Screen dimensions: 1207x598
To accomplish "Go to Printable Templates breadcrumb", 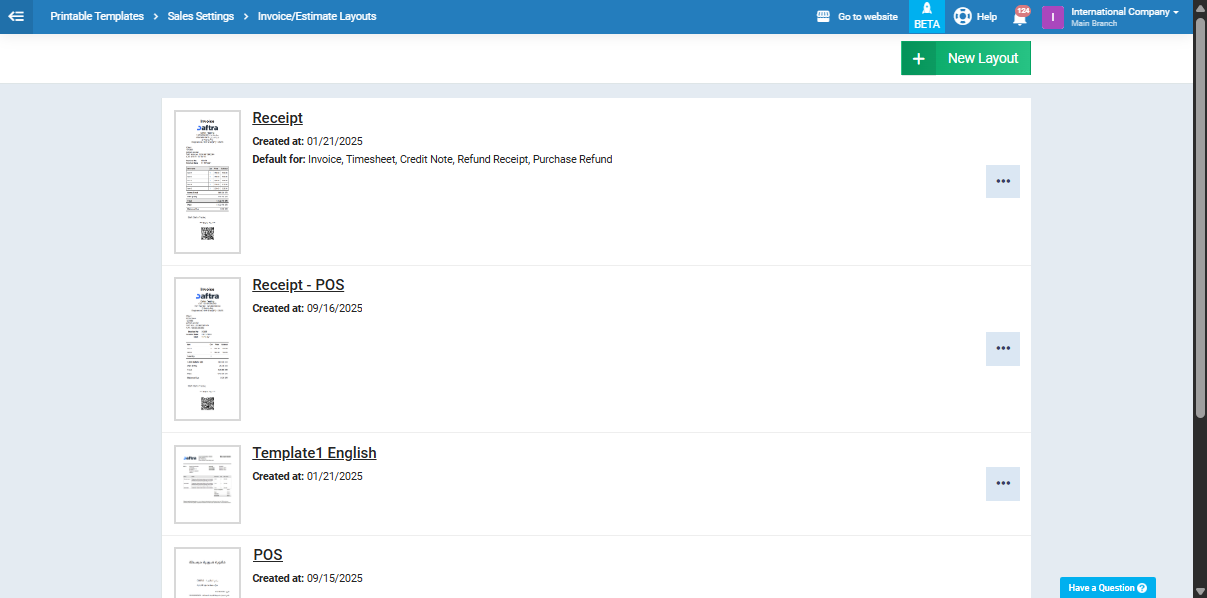I will click(97, 17).
